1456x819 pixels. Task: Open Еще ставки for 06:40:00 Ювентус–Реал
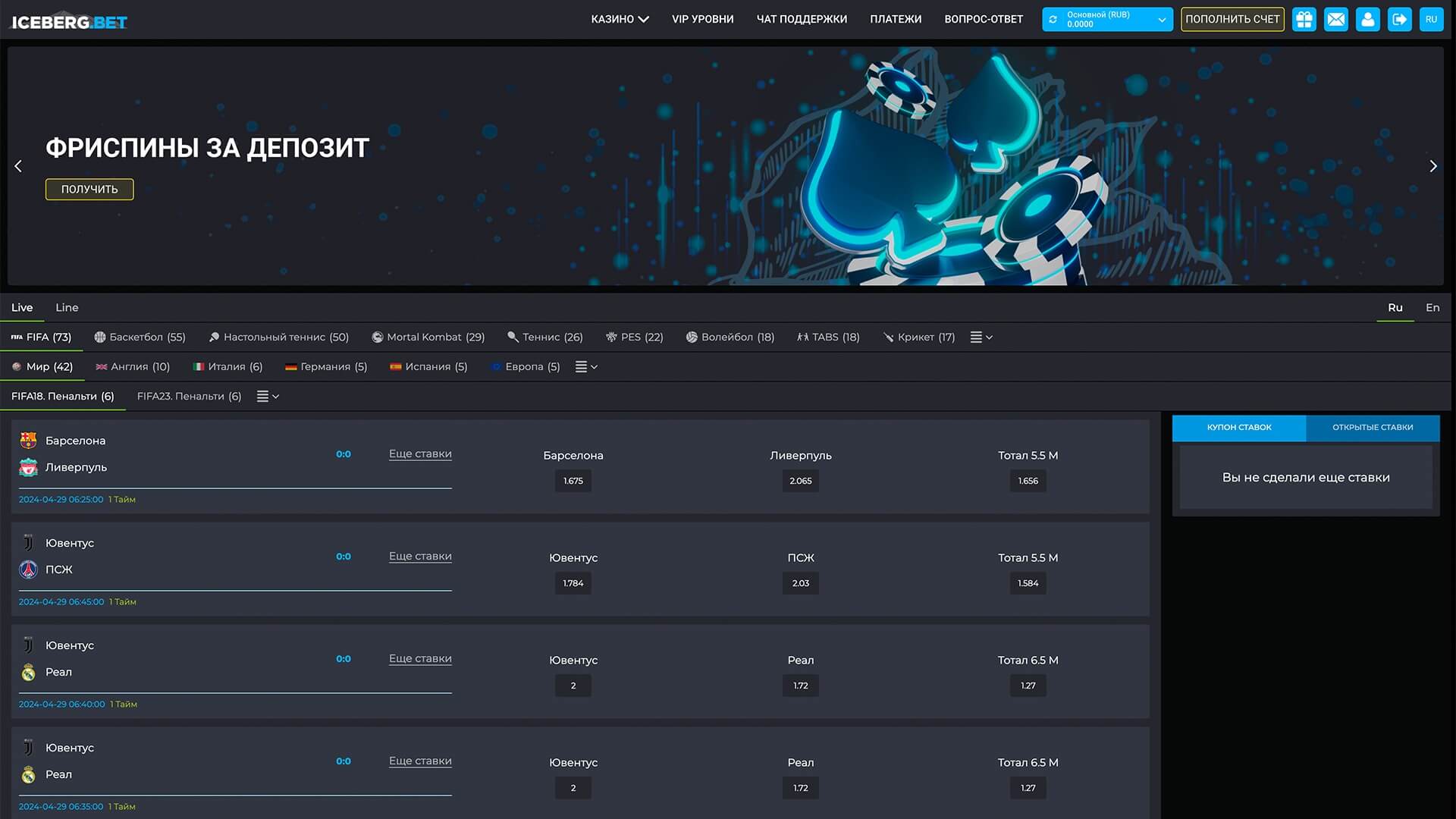(420, 659)
